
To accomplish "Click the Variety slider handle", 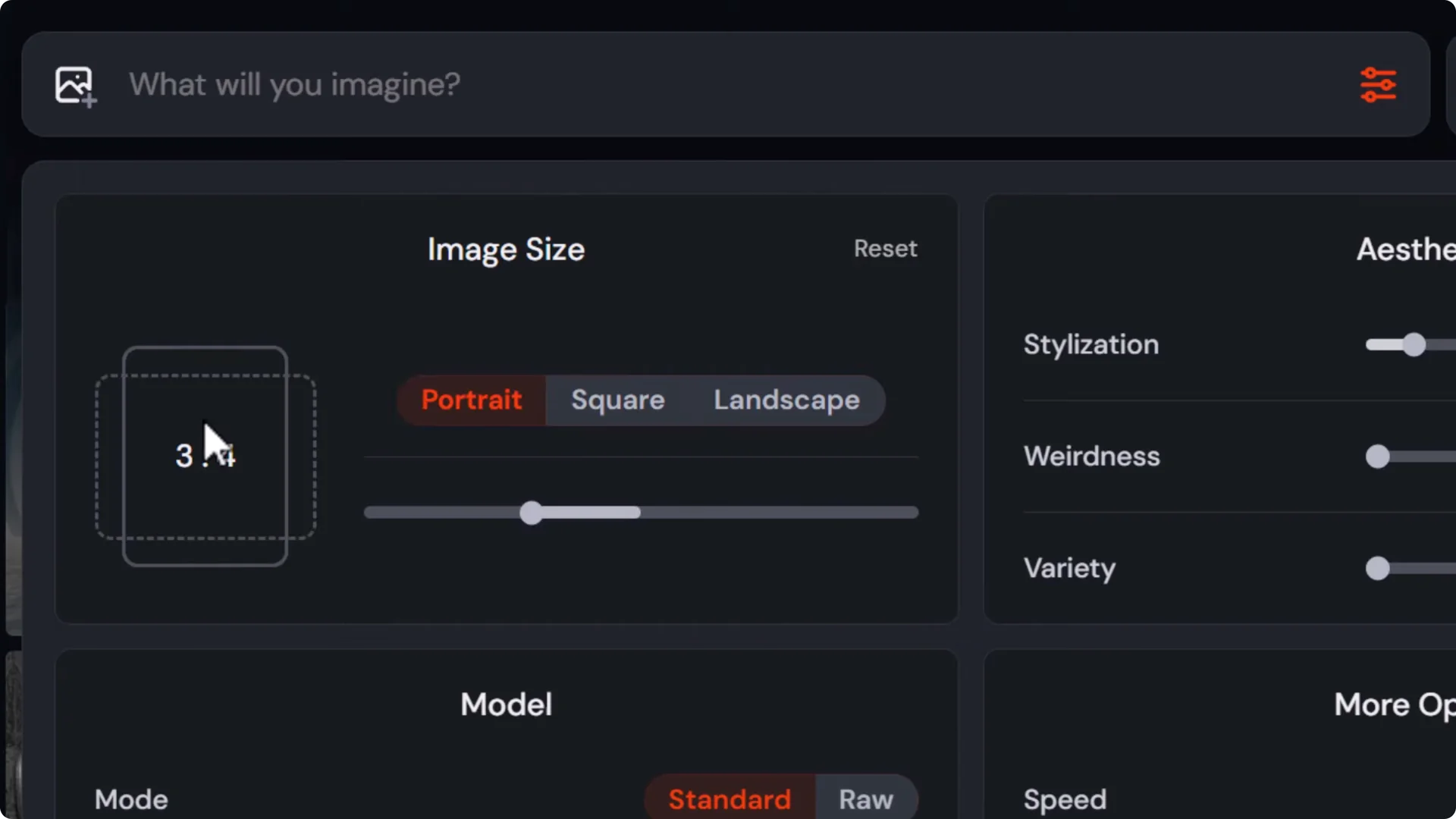I will (x=1377, y=569).
